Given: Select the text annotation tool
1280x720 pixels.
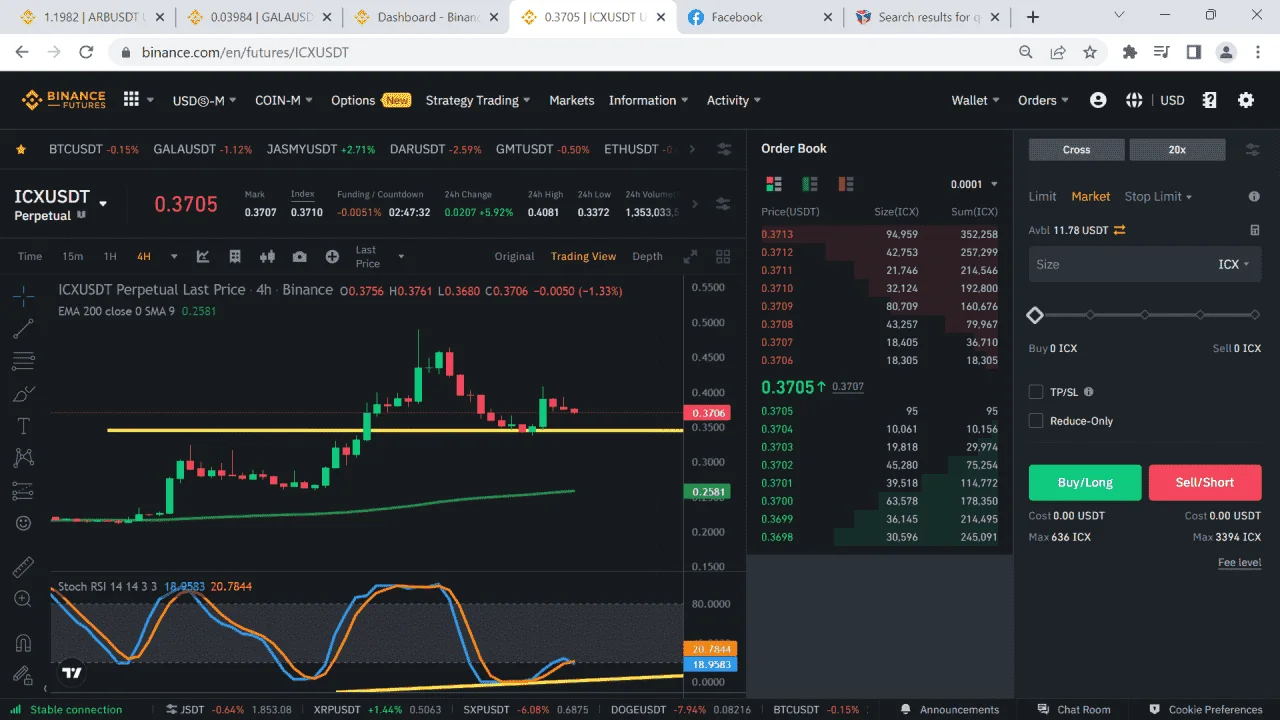Looking at the screenshot, I should [23, 426].
